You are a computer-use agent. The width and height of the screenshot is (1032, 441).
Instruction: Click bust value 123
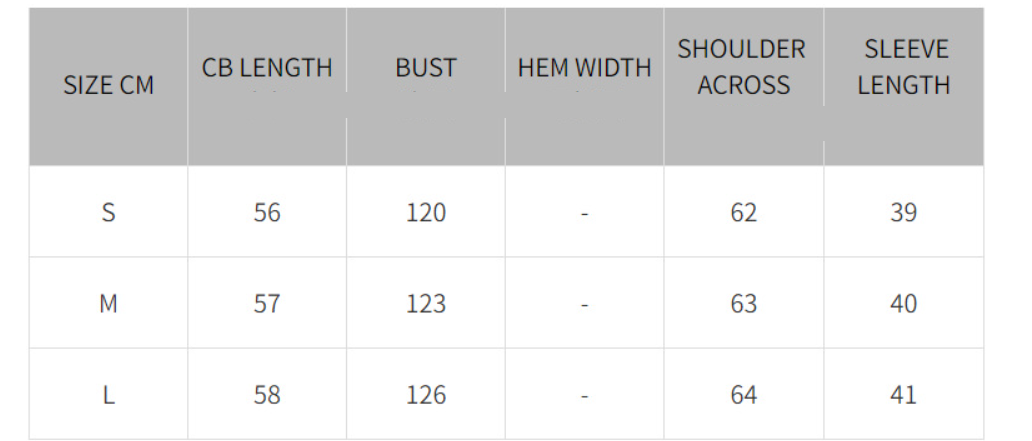point(426,303)
